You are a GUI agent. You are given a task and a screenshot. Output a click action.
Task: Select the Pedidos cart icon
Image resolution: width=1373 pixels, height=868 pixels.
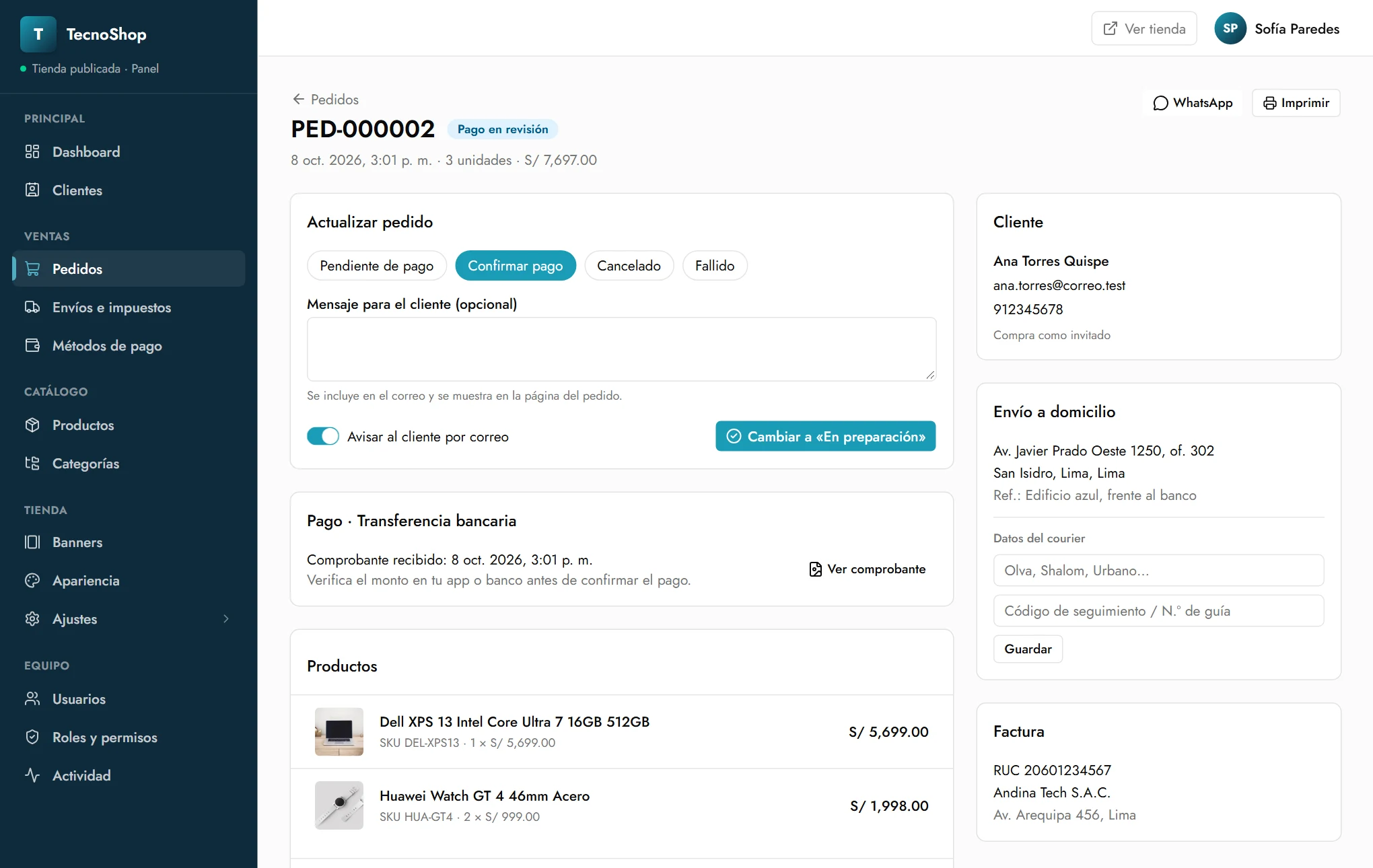[32, 269]
